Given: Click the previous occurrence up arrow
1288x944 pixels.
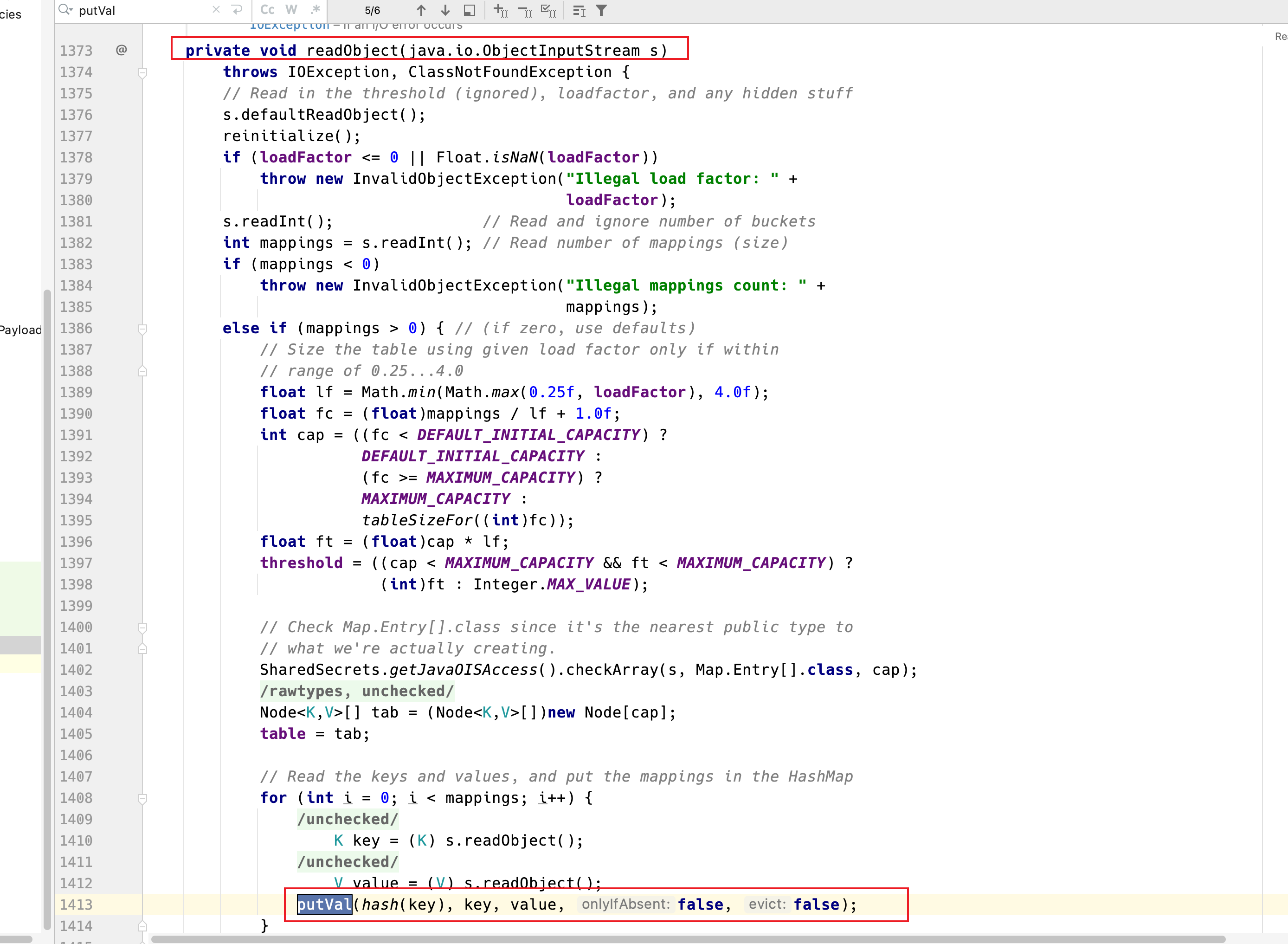Looking at the screenshot, I should 421,10.
